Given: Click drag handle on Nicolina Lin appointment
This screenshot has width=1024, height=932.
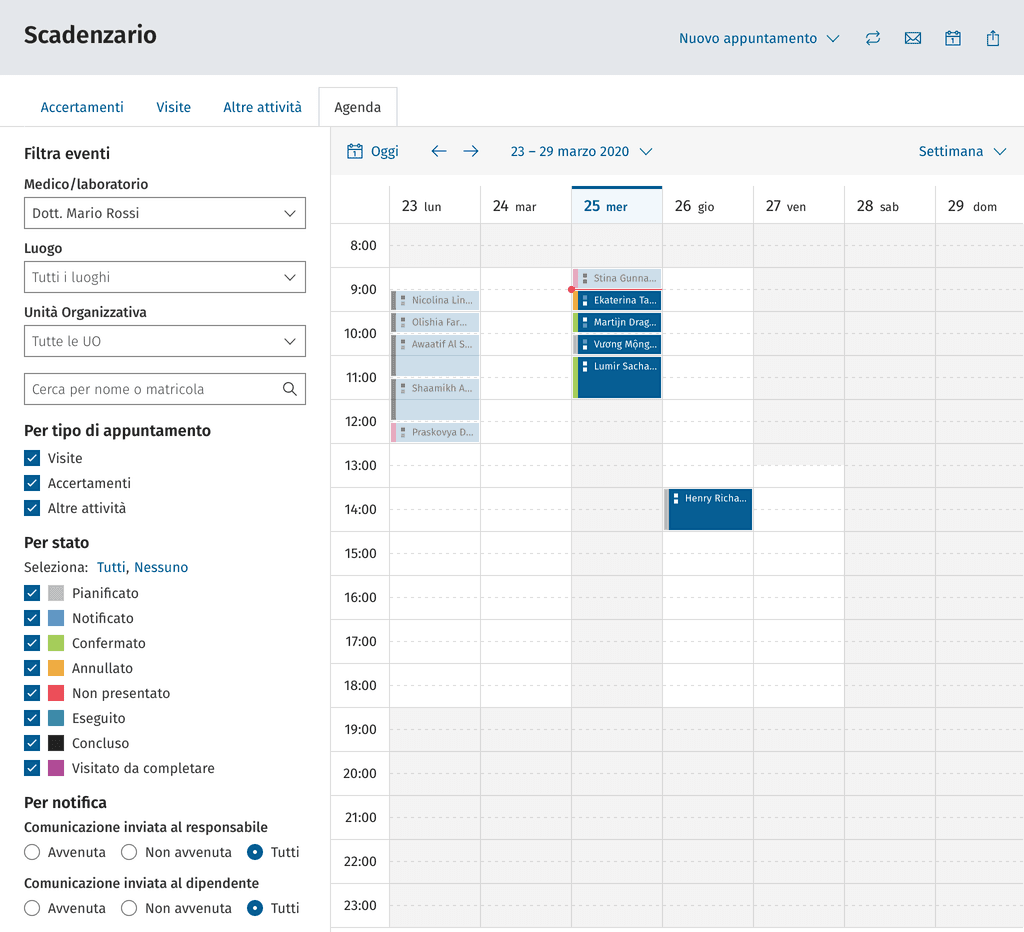Looking at the screenshot, I should click(x=403, y=300).
